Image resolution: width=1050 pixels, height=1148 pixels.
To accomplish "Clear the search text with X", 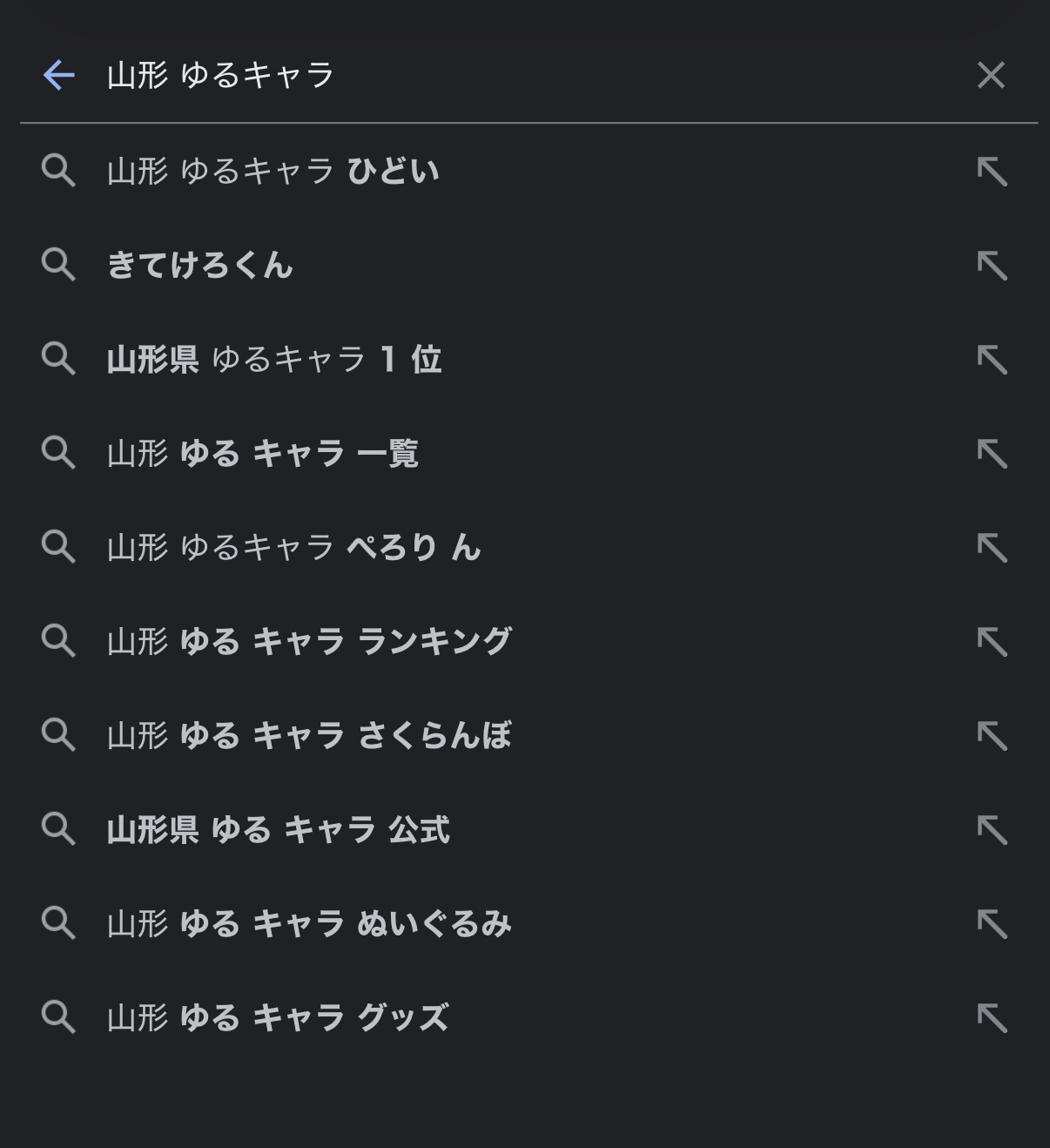I will pyautogui.click(x=991, y=75).
